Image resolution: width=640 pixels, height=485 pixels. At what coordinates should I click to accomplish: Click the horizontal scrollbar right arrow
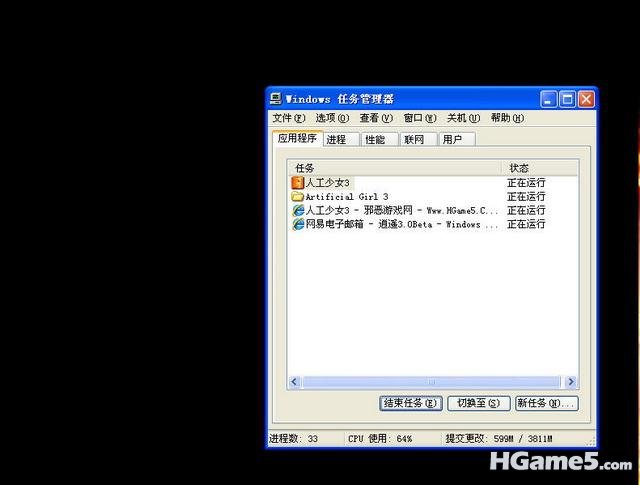click(x=571, y=382)
